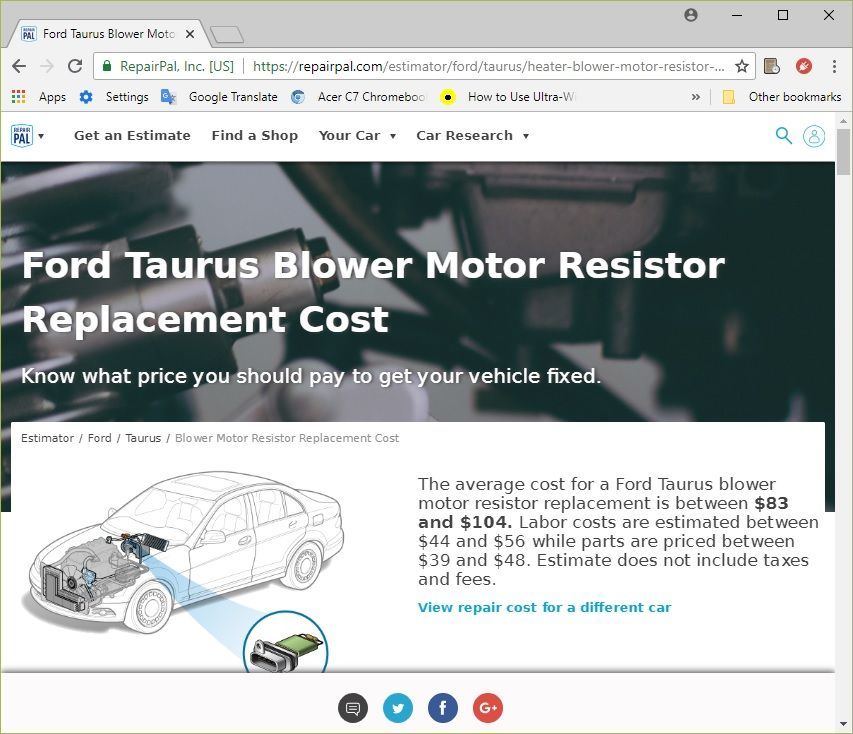Open the red circular extension icon
853x734 pixels.
tap(803, 66)
